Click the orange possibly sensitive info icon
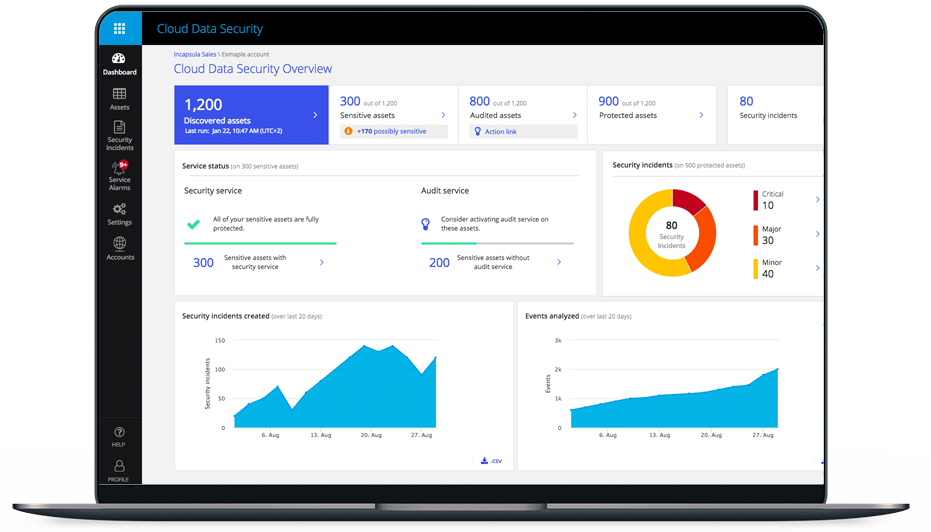Image resolution: width=931 pixels, height=532 pixels. click(x=348, y=131)
